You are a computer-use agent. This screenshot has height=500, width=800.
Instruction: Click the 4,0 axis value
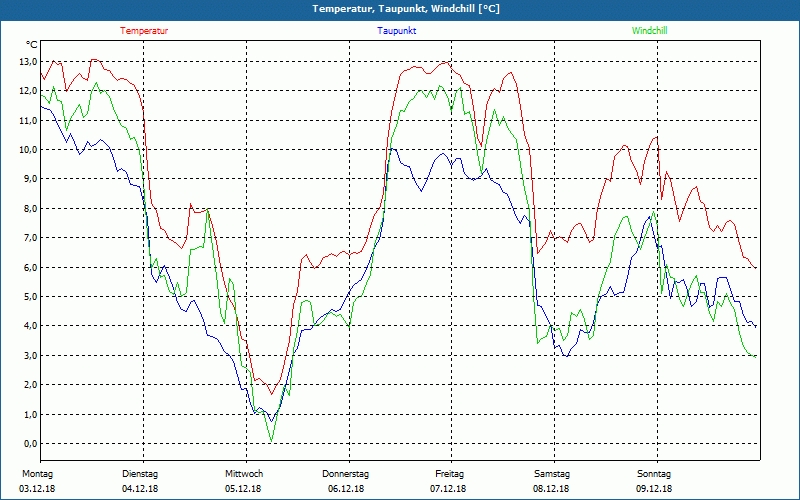click(x=31, y=326)
